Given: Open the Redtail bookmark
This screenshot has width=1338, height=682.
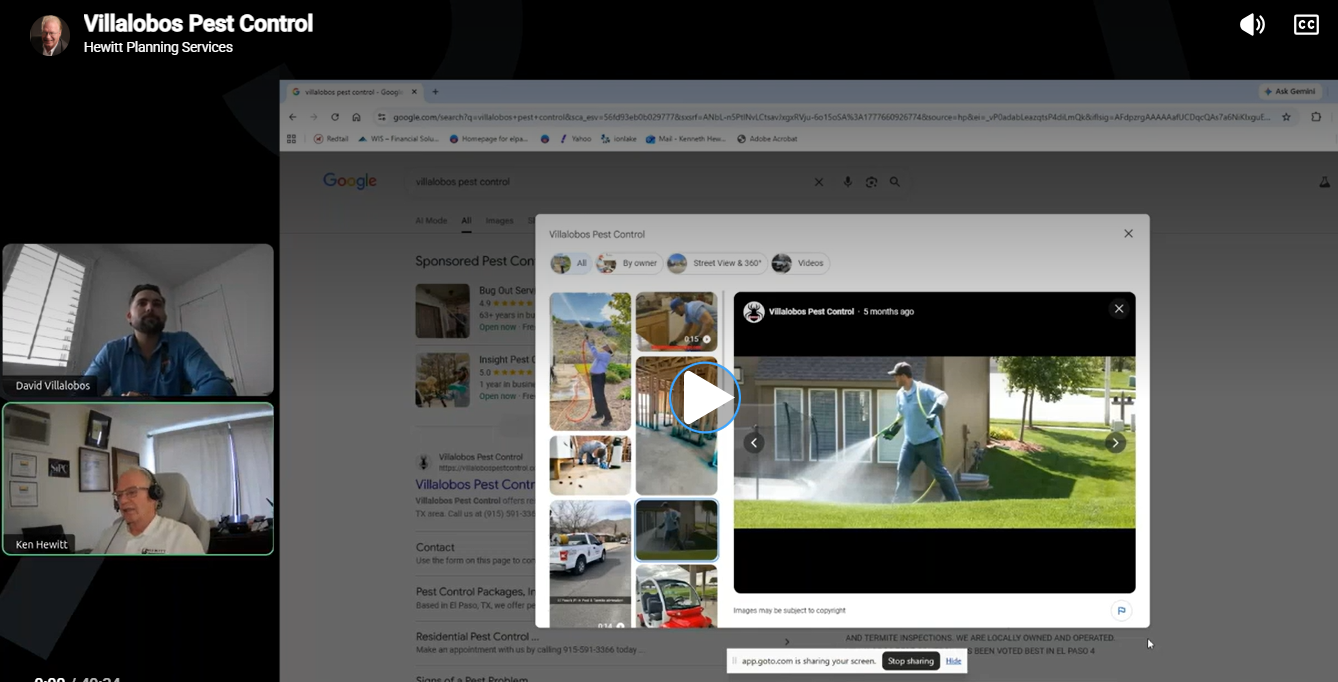Looking at the screenshot, I should (331, 139).
